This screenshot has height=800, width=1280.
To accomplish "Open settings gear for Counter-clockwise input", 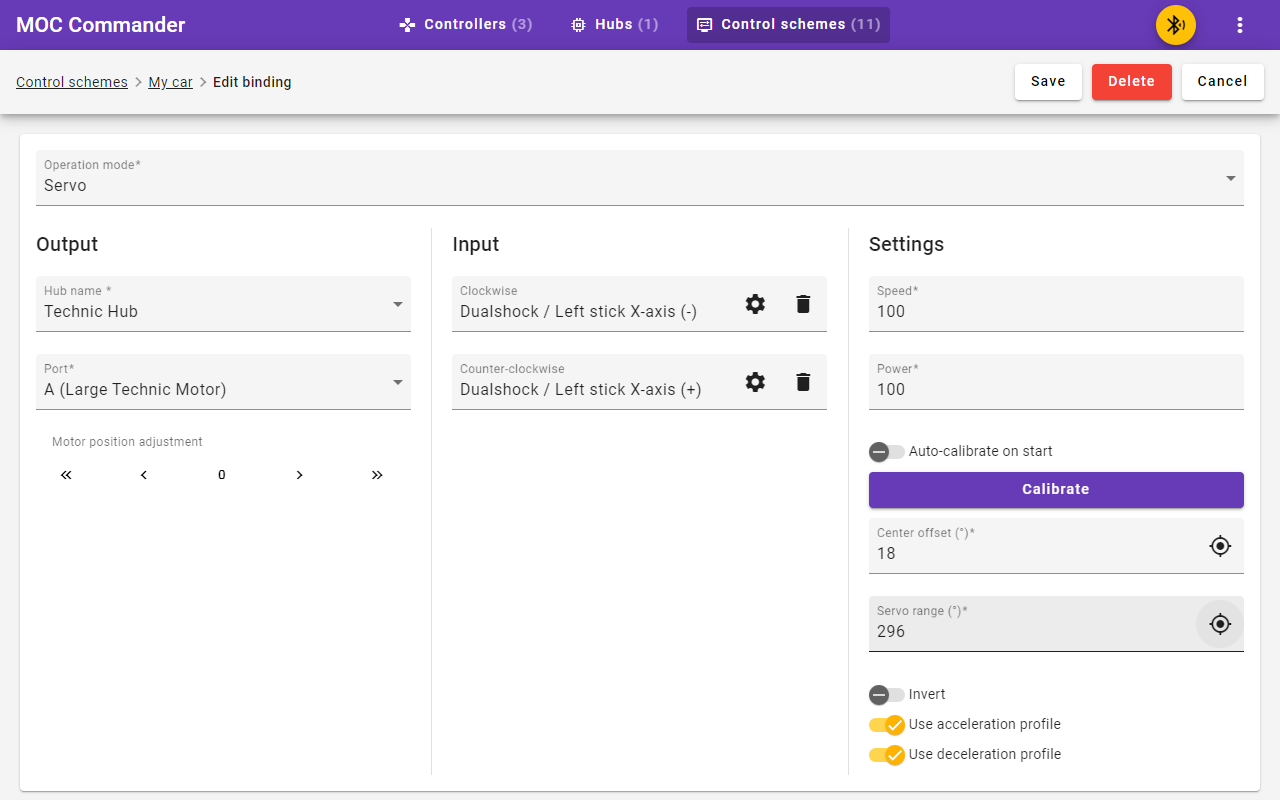I will 756,382.
